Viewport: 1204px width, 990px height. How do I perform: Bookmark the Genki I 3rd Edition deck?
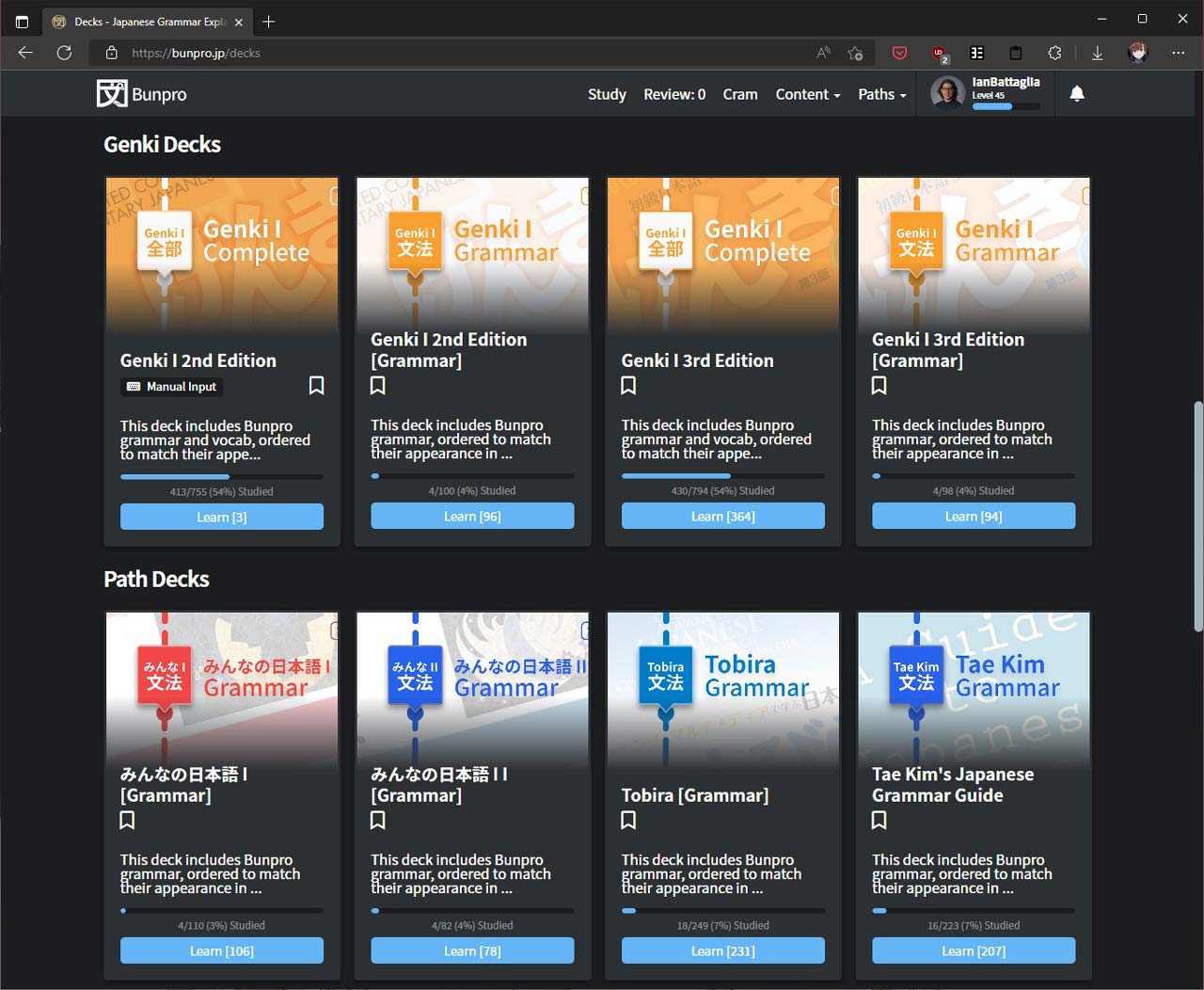629,385
